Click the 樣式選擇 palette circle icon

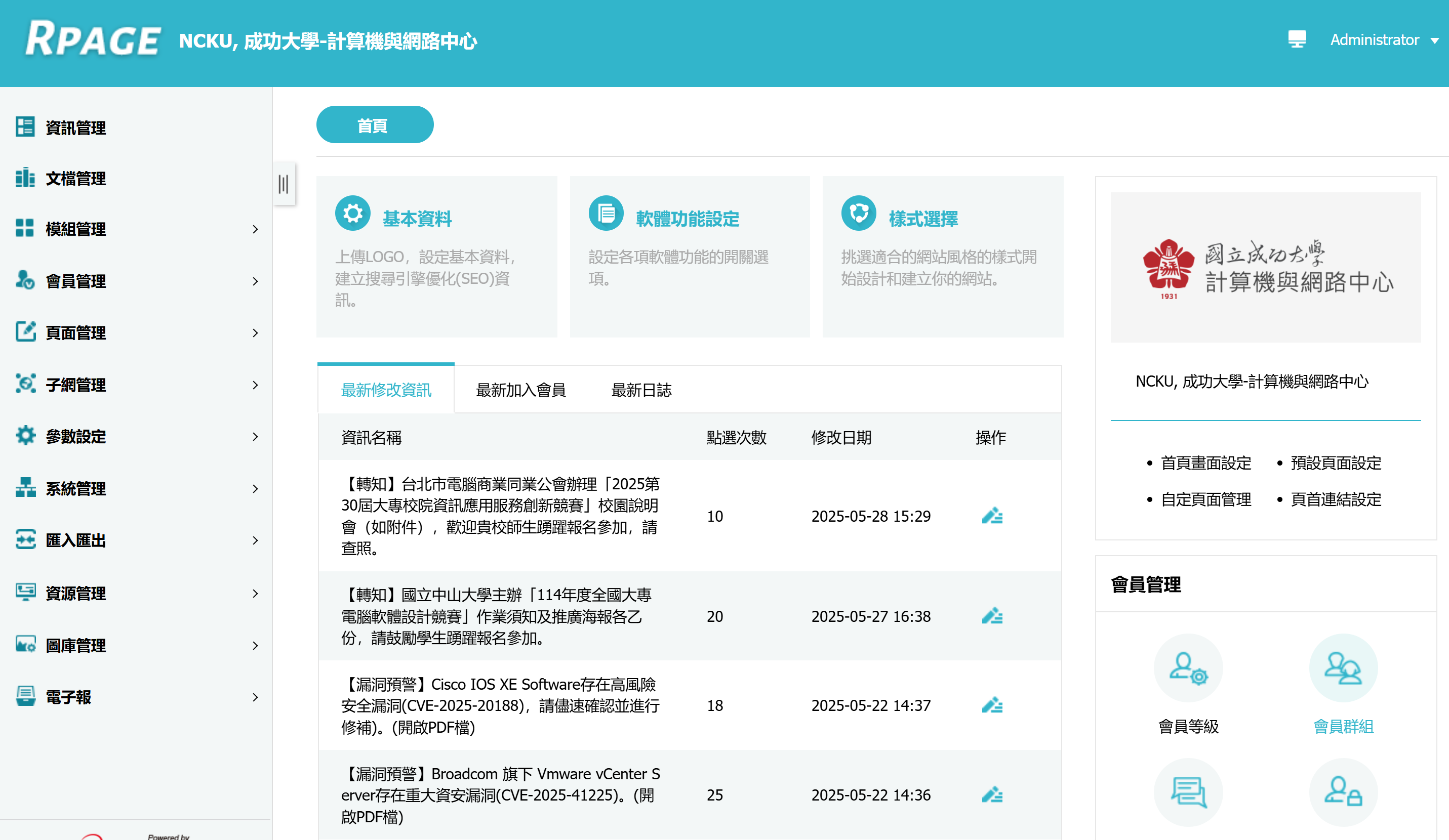859,214
